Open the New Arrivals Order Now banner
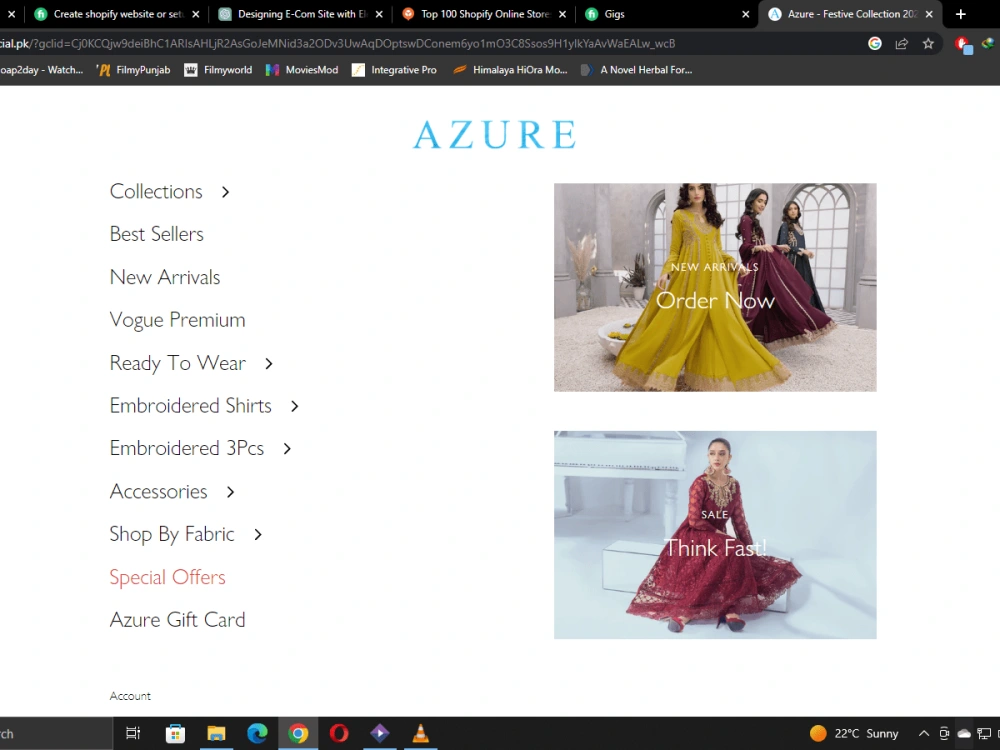This screenshot has width=1000, height=750. [x=715, y=288]
